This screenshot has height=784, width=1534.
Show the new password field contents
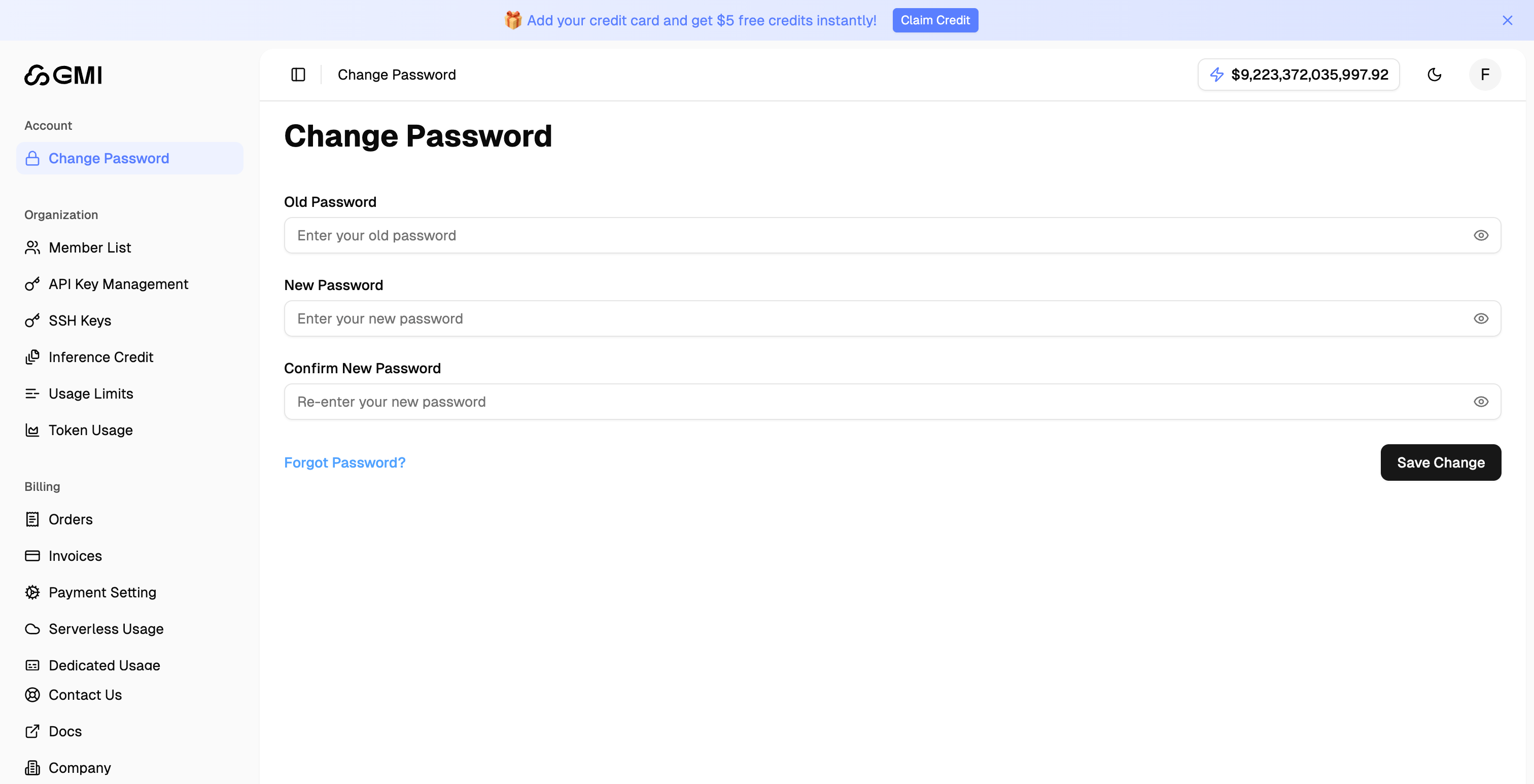coord(1482,318)
